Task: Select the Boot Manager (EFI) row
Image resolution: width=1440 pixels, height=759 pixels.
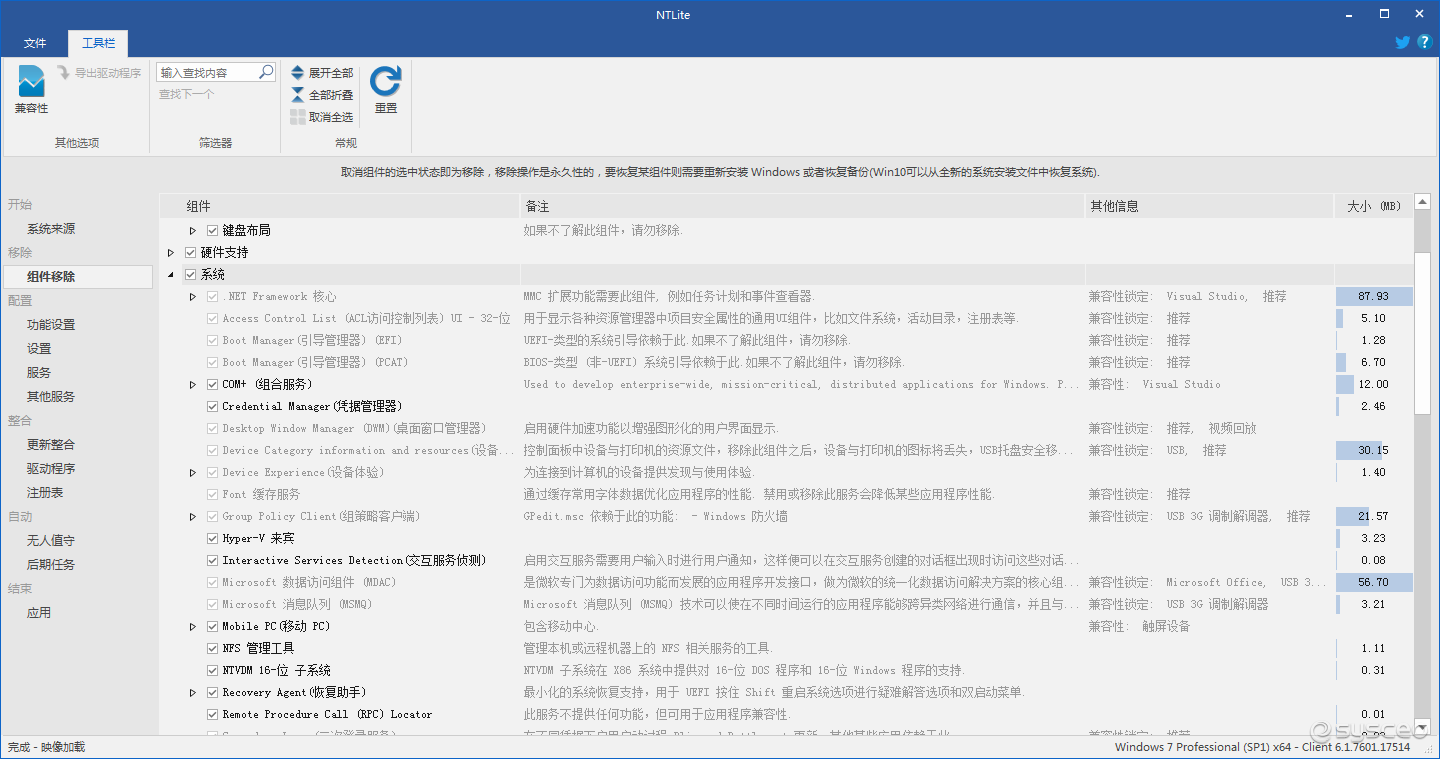Action: pos(786,341)
